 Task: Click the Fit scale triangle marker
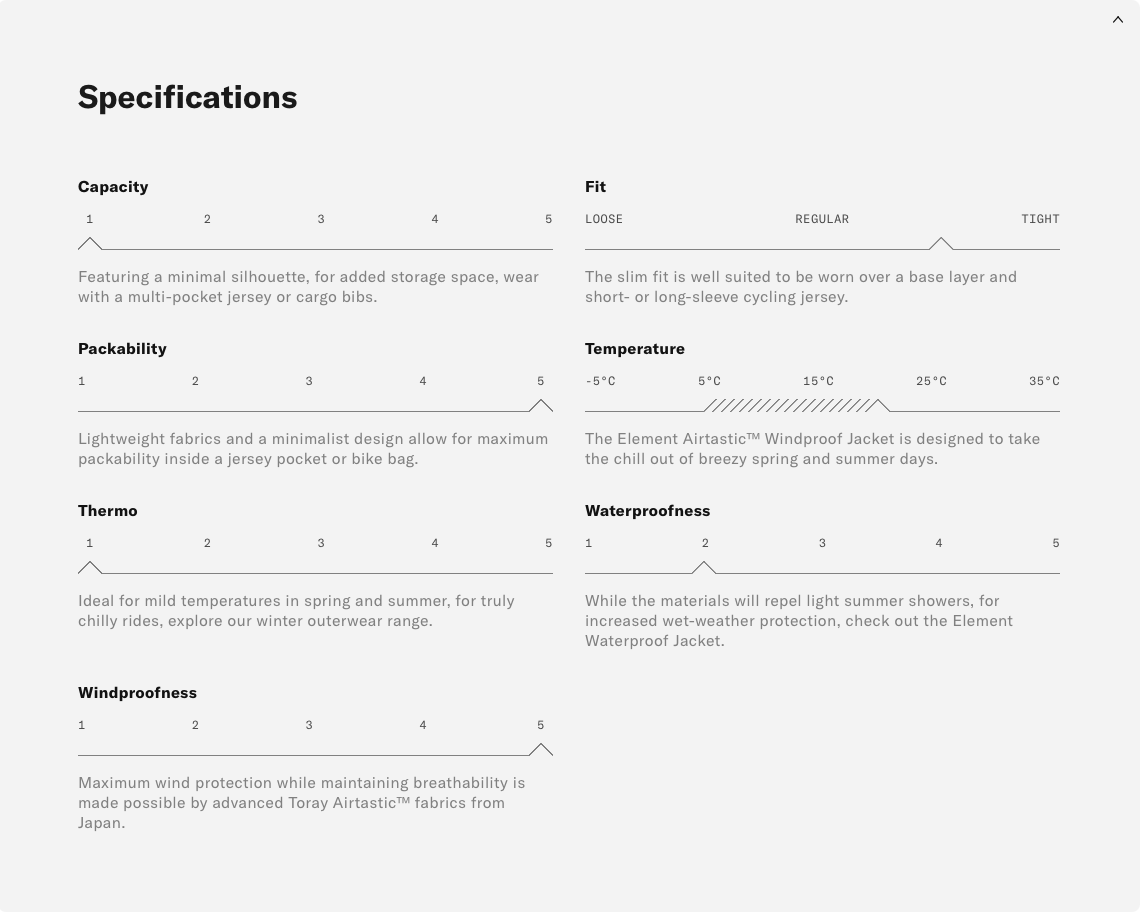(940, 244)
